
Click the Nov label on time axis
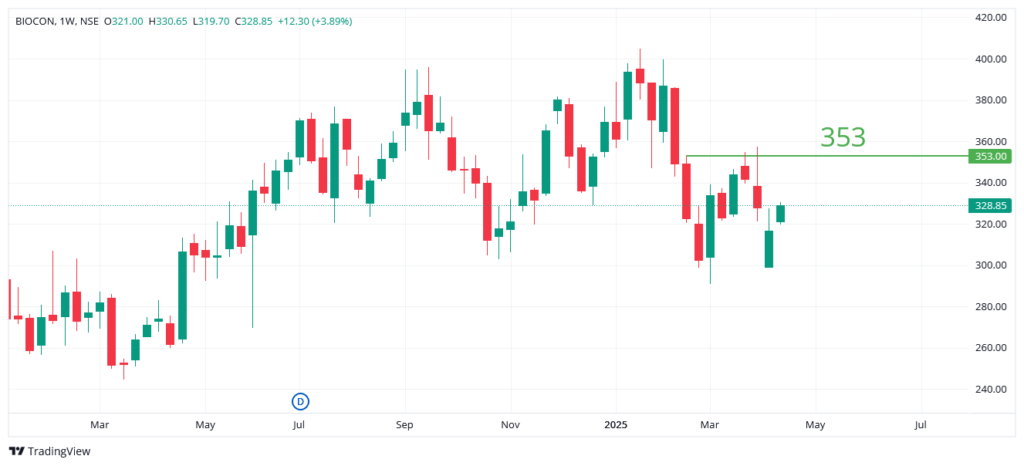tap(510, 424)
